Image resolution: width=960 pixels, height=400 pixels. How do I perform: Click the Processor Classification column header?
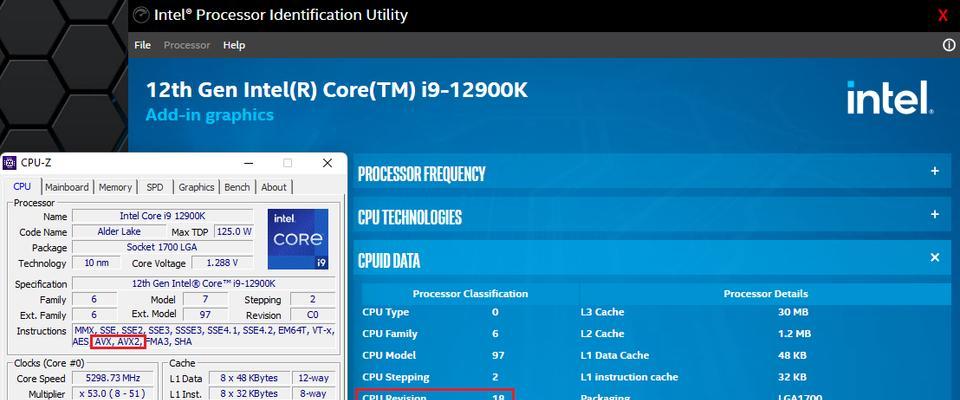tap(470, 293)
